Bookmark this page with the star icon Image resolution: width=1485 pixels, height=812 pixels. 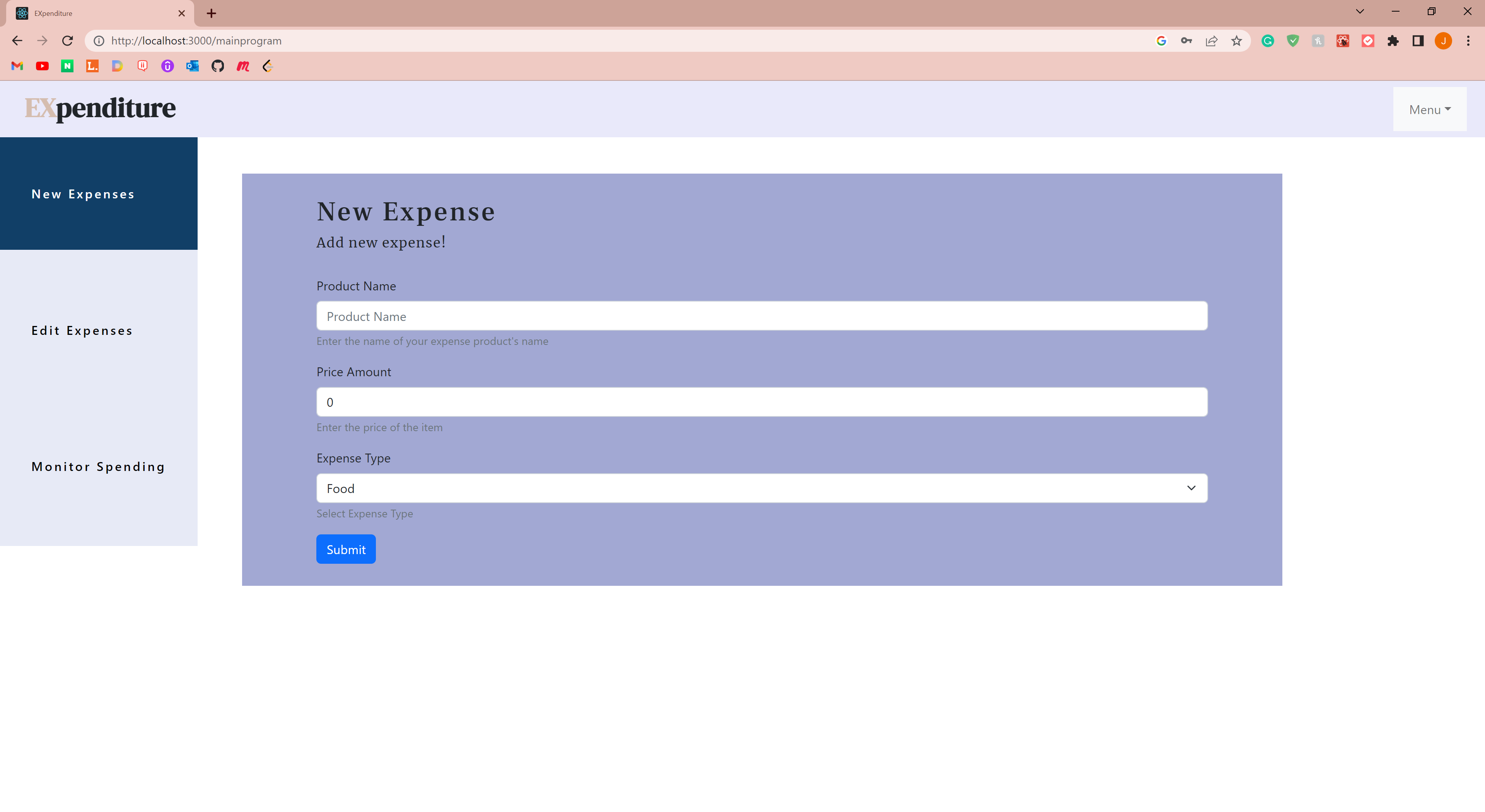click(1237, 41)
